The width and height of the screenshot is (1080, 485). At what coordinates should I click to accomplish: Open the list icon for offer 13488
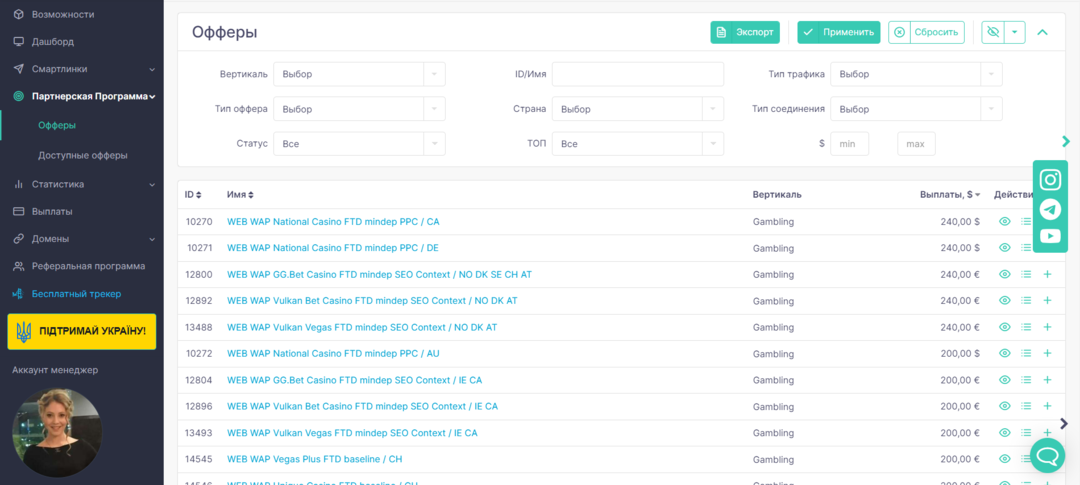pyautogui.click(x=1026, y=327)
